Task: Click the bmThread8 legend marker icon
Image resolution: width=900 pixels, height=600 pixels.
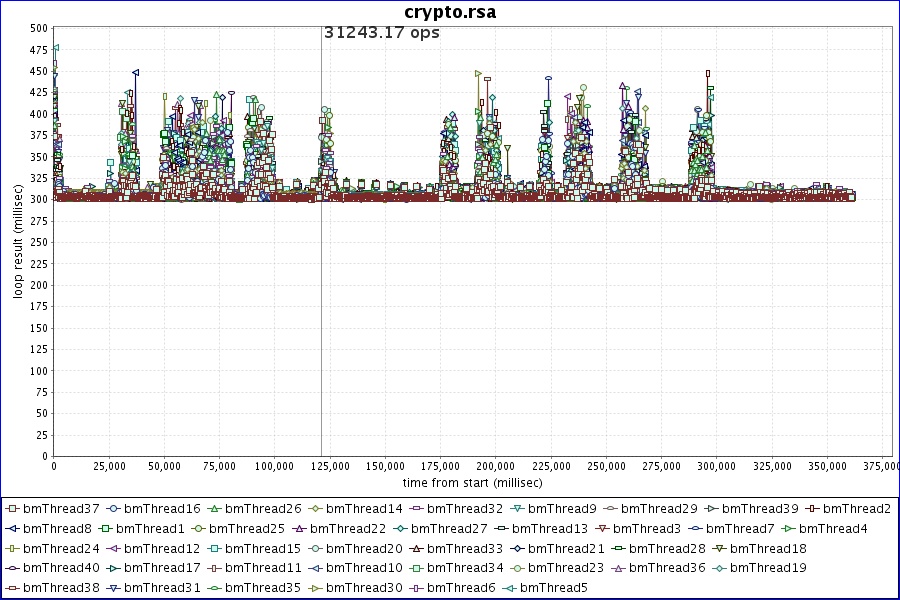Action: pos(12,529)
